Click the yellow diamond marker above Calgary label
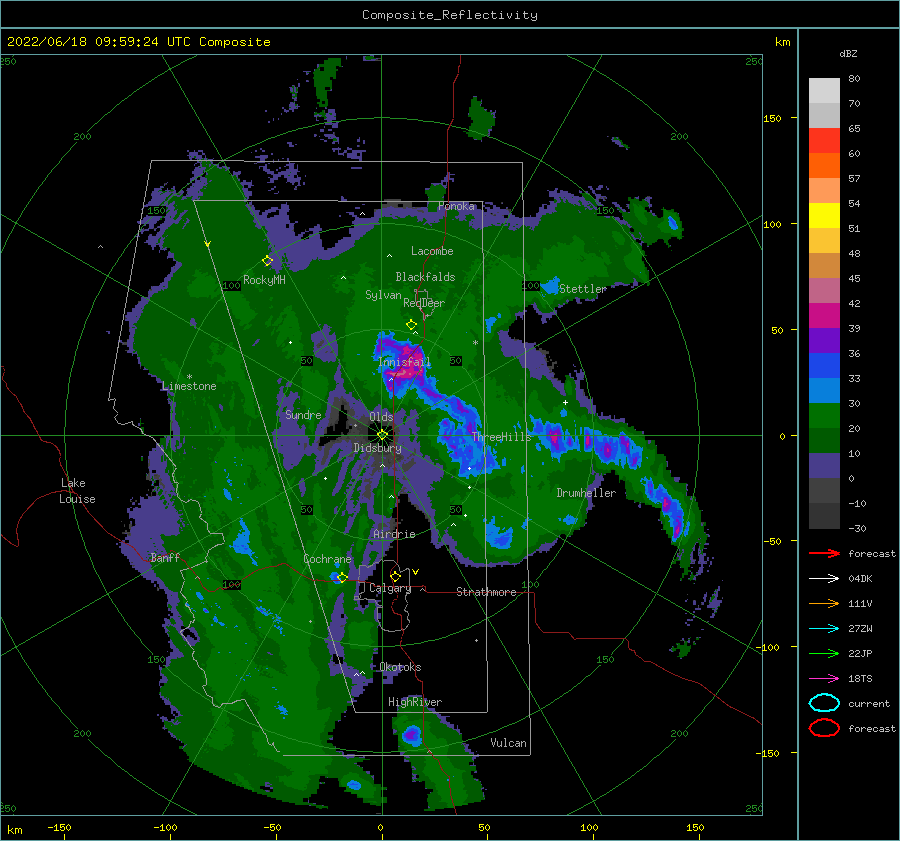The height and width of the screenshot is (841, 900). pyautogui.click(x=395, y=576)
